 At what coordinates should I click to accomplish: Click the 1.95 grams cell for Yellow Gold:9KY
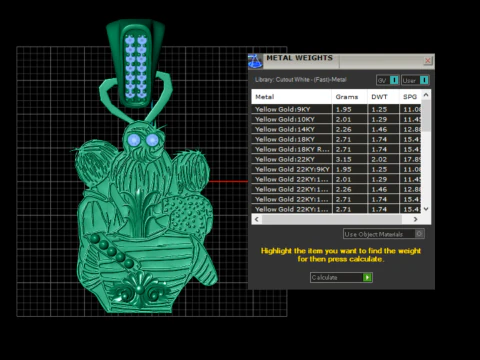point(350,109)
